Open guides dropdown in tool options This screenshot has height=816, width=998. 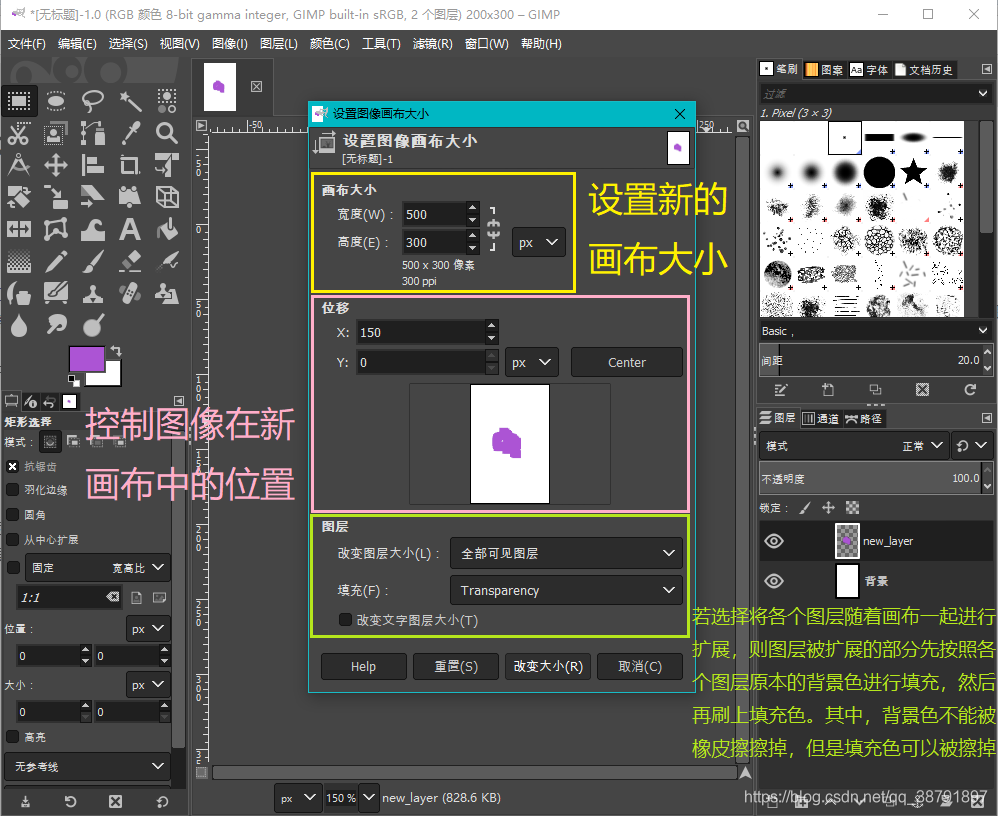[x=88, y=766]
